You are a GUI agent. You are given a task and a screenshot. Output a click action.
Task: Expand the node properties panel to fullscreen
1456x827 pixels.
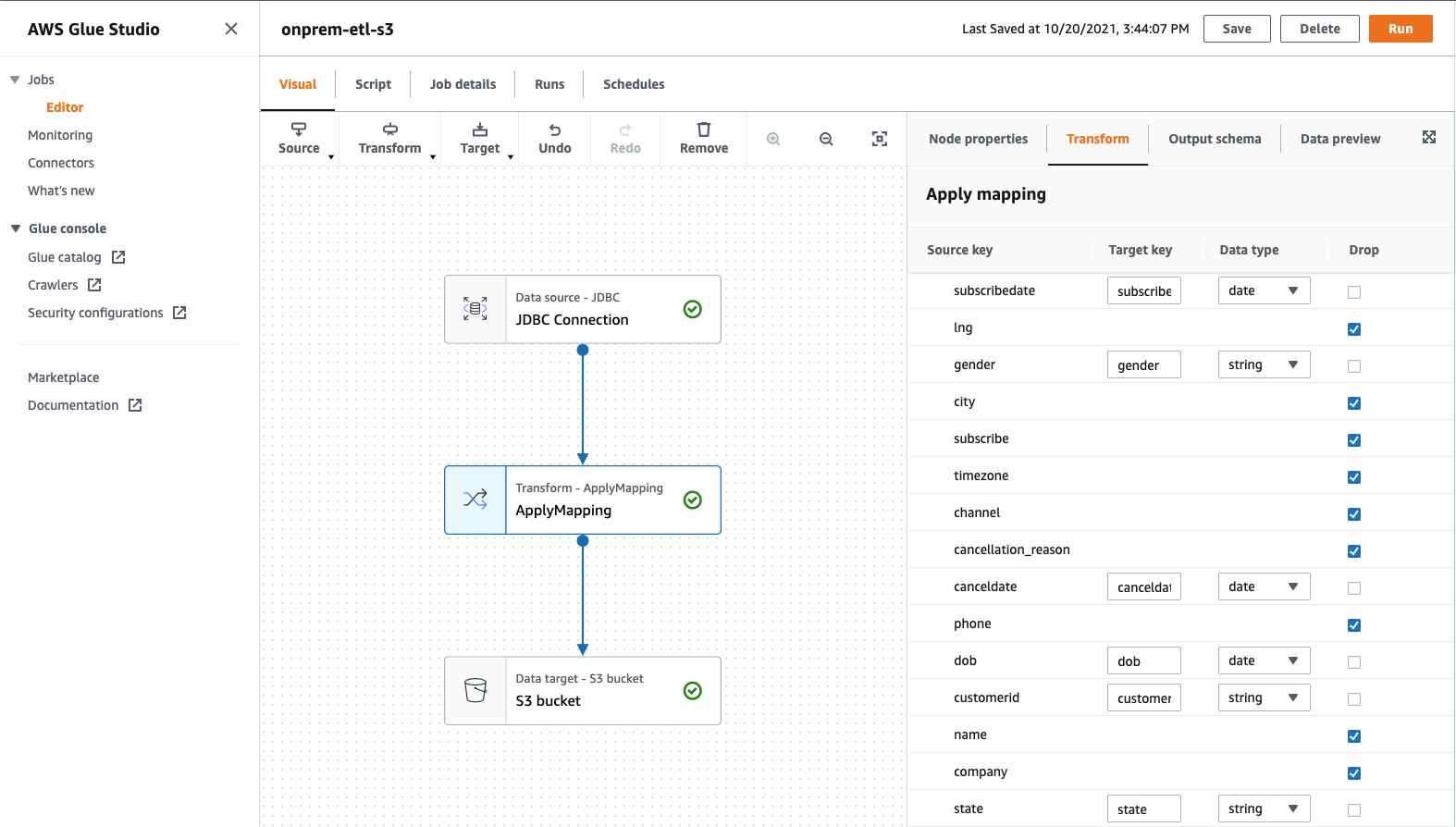pos(1429,137)
